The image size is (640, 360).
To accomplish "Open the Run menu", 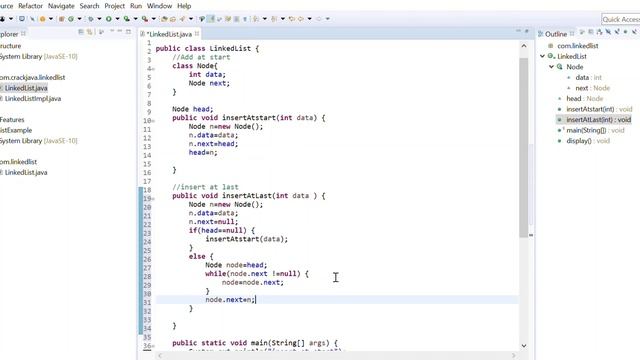I will 136,6.
